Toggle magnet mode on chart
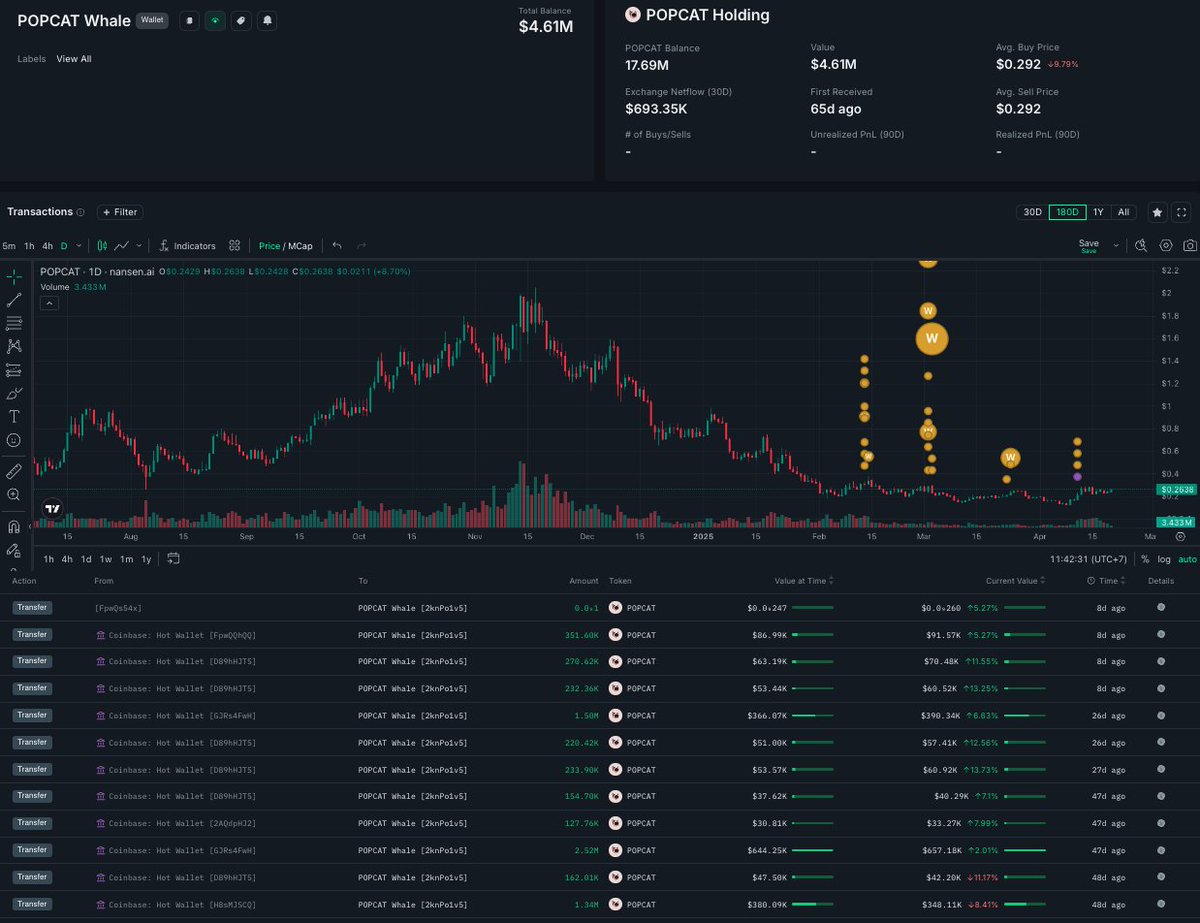This screenshot has height=923, width=1200. (x=14, y=526)
